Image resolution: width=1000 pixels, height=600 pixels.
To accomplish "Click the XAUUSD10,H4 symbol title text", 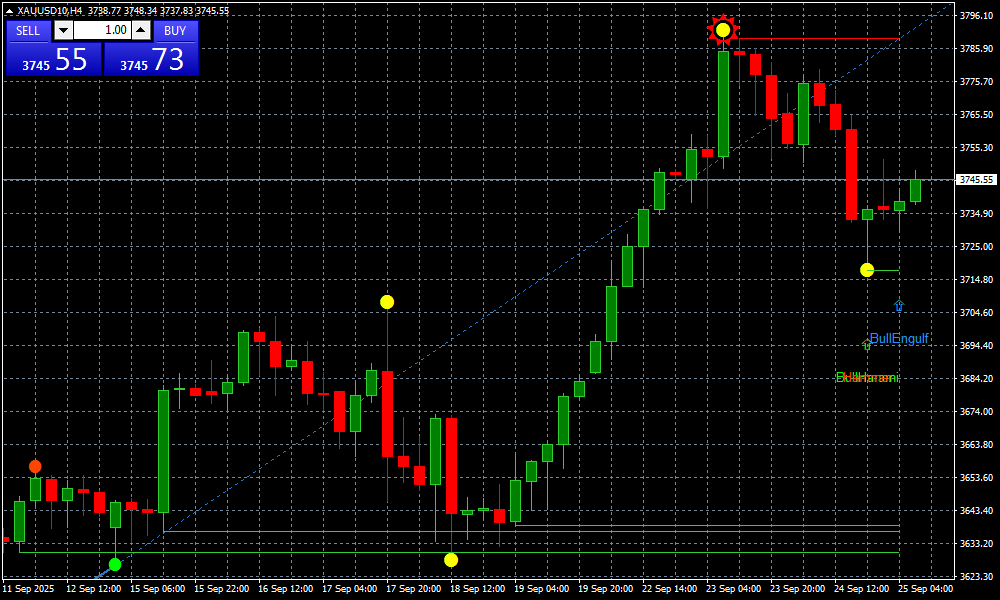I will [x=50, y=11].
